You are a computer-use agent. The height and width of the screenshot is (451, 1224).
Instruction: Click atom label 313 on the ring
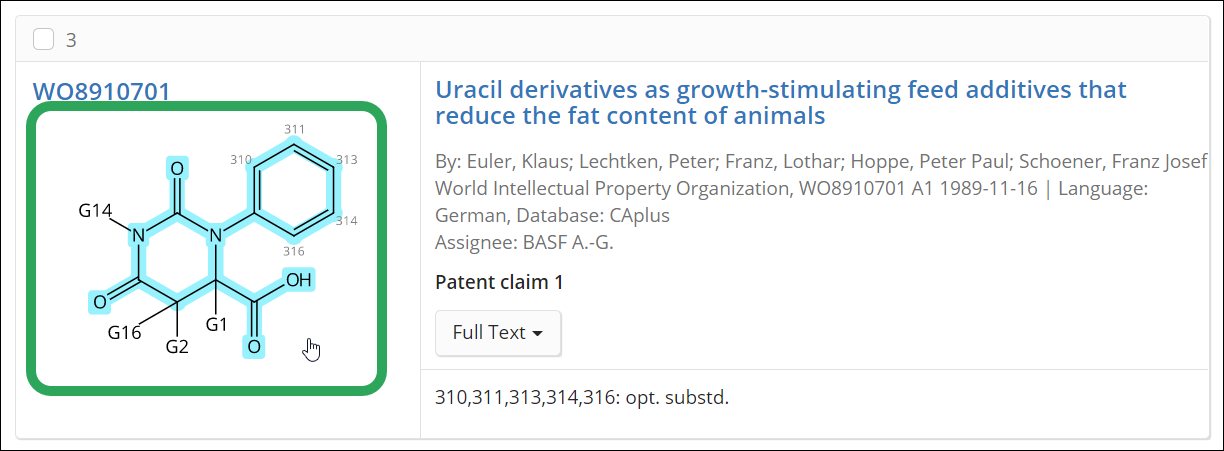[347, 160]
